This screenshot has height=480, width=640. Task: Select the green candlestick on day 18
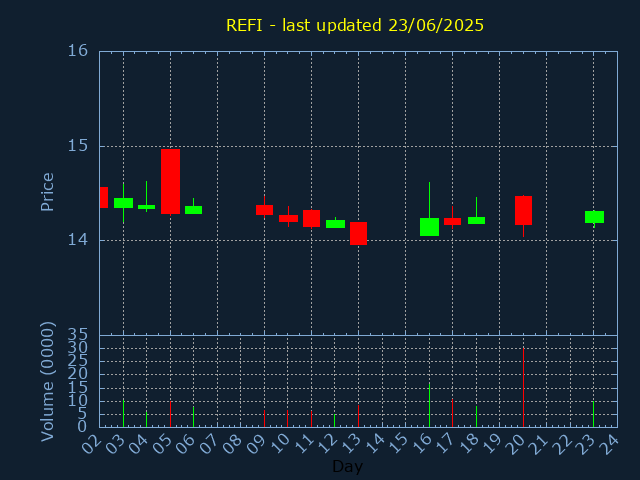(x=476, y=220)
